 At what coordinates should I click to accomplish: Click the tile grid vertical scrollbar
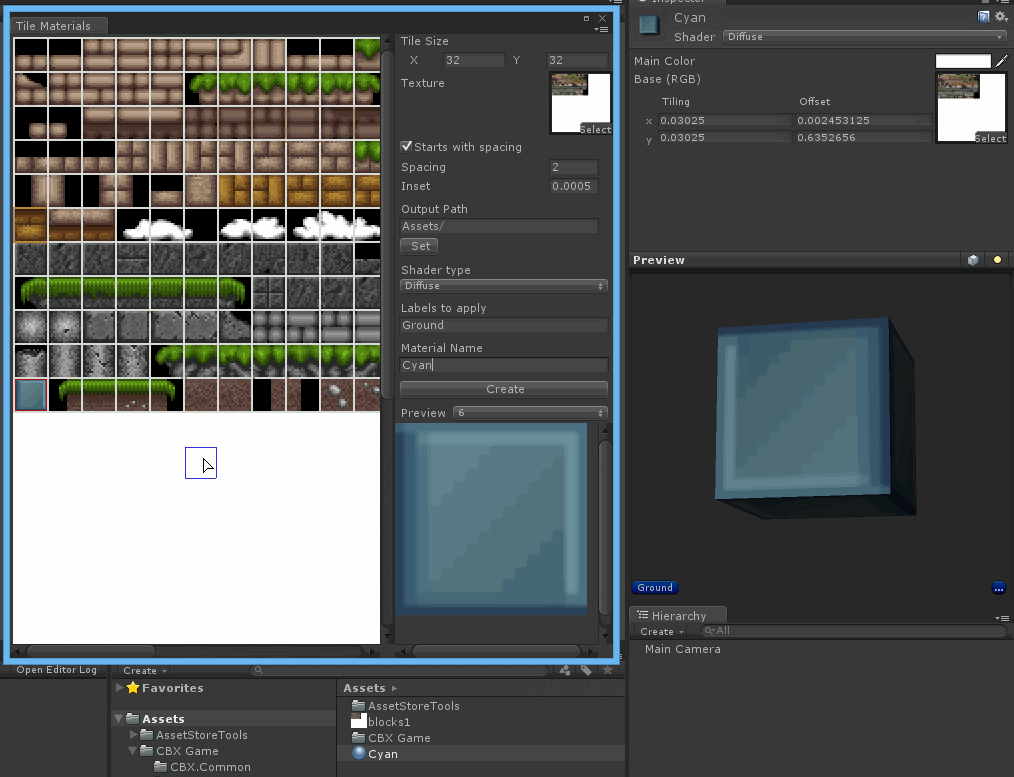coord(387,226)
